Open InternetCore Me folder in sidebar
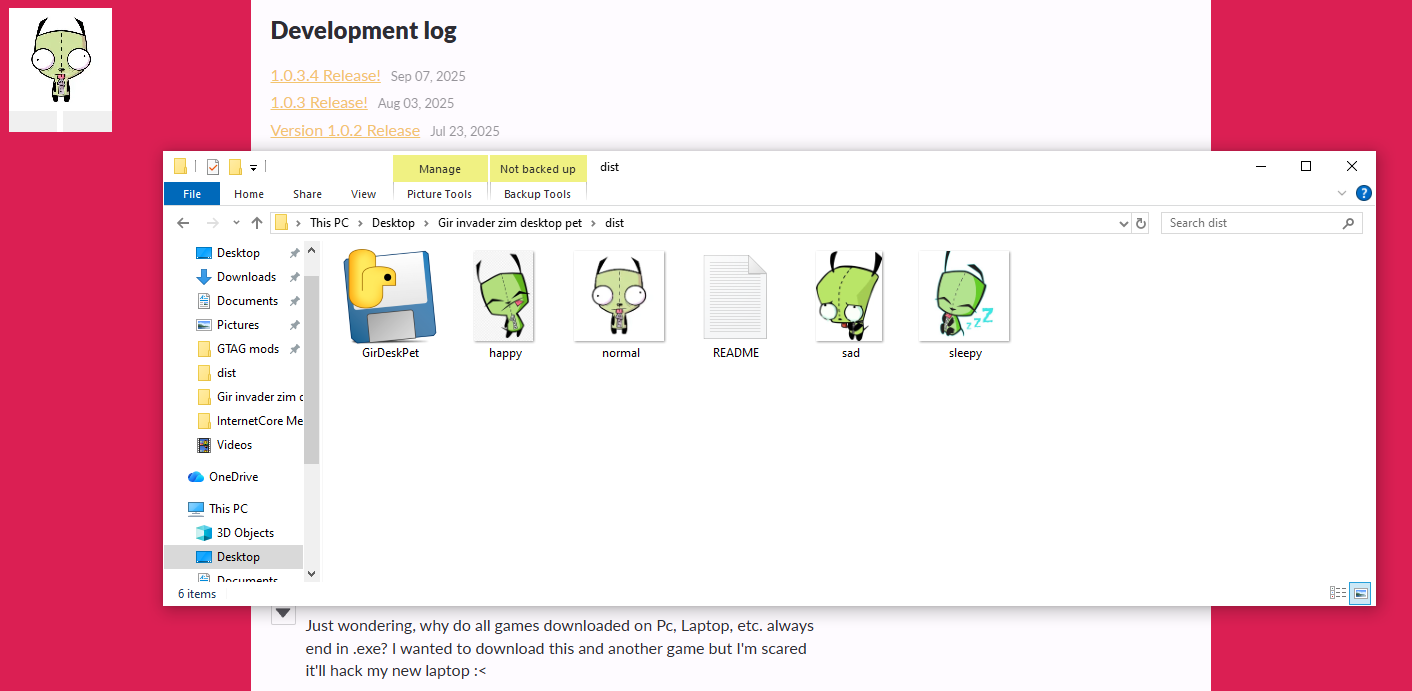1412x691 pixels. 250,421
